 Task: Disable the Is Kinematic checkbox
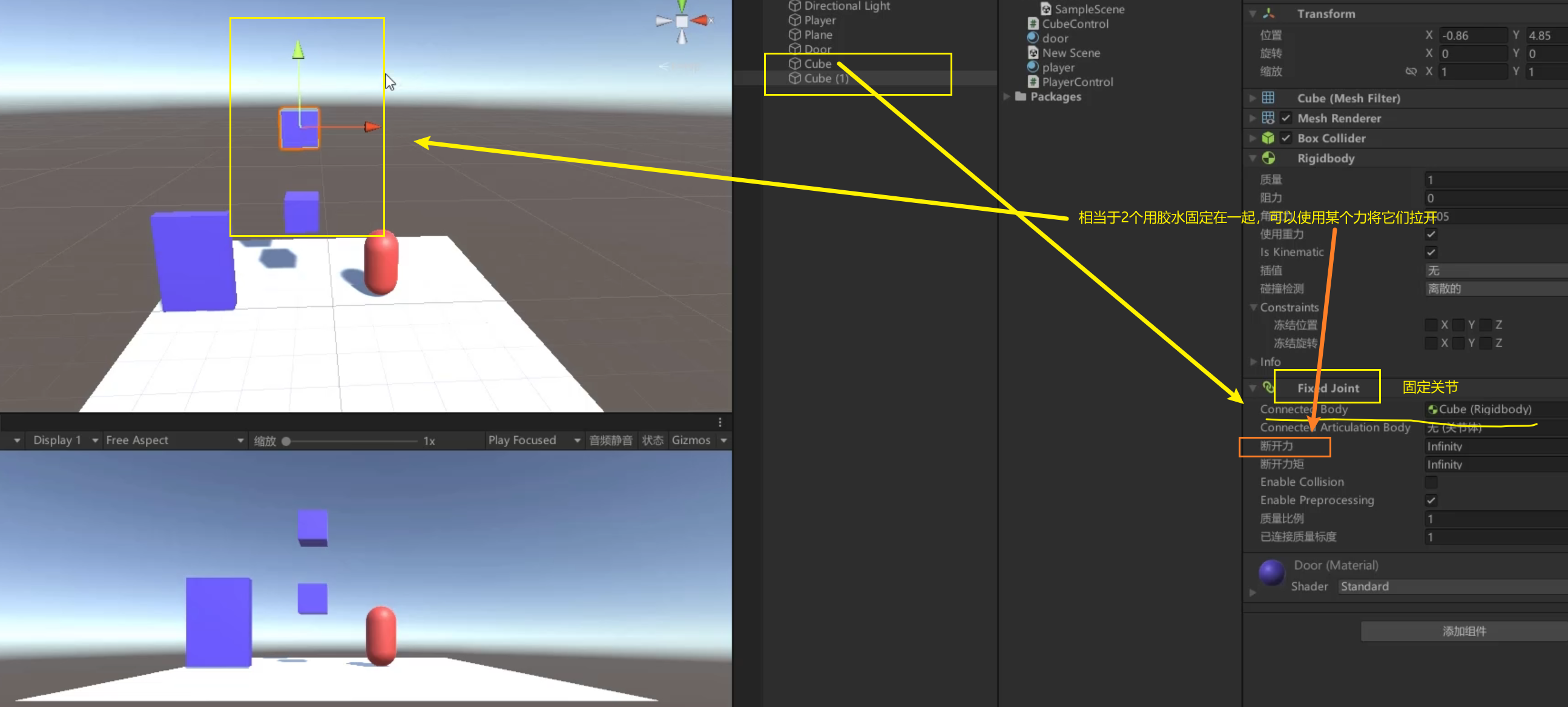[x=1431, y=252]
